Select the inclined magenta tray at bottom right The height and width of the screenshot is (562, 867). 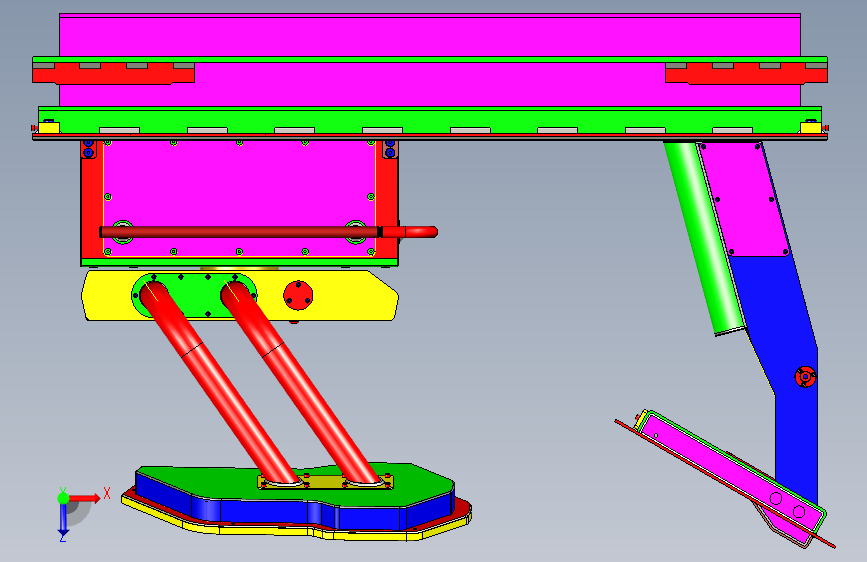pyautogui.click(x=729, y=469)
